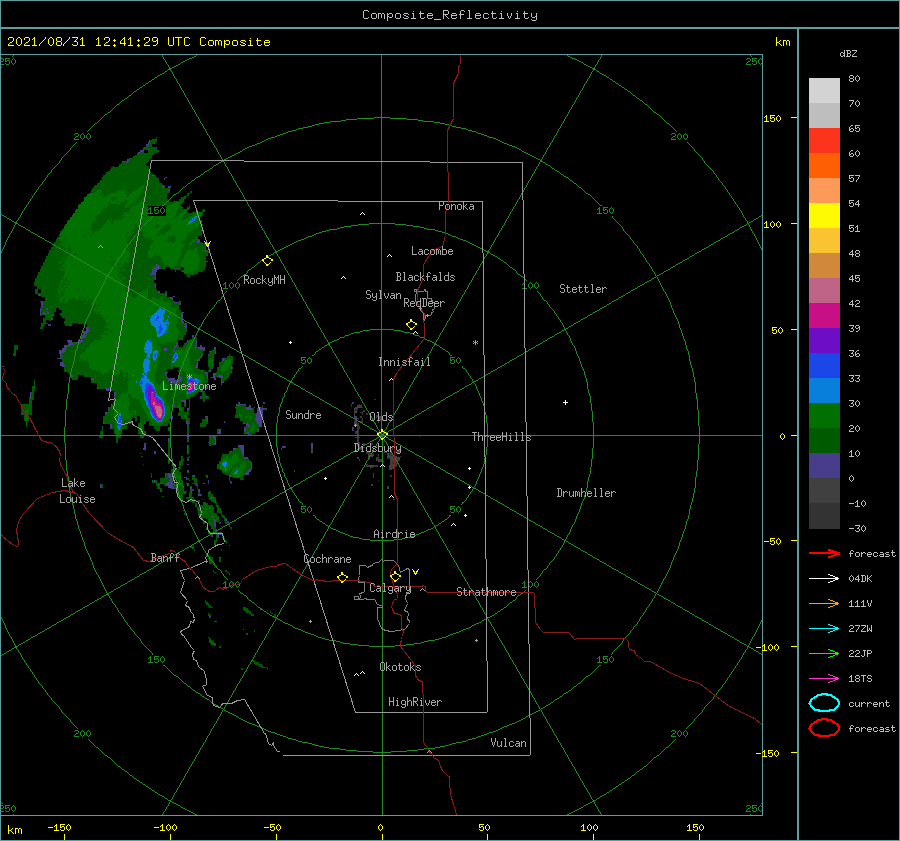Click the white 04DK arrow icon
This screenshot has width=900, height=841.
click(824, 579)
